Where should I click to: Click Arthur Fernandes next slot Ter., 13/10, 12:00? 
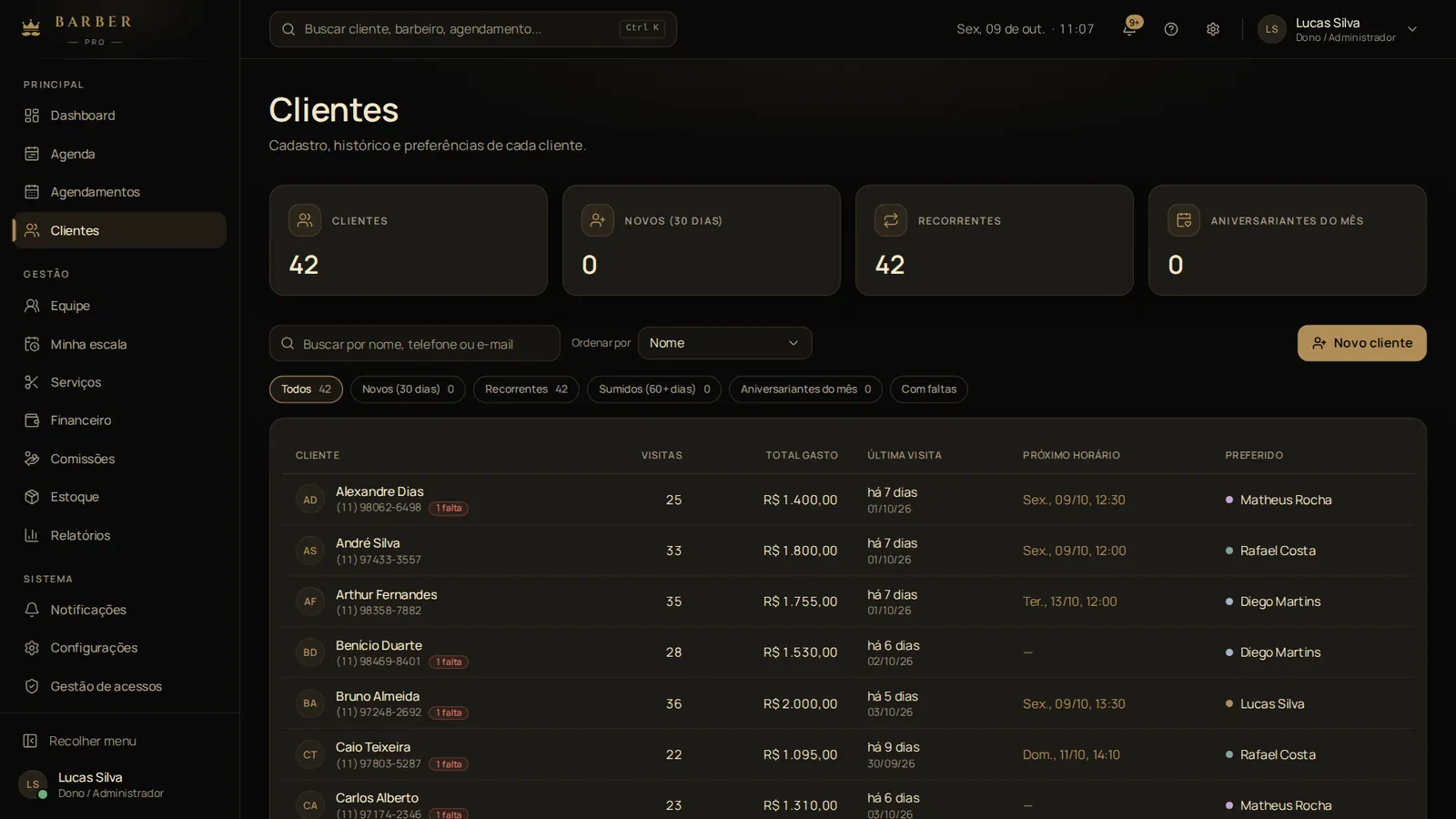point(1069,602)
